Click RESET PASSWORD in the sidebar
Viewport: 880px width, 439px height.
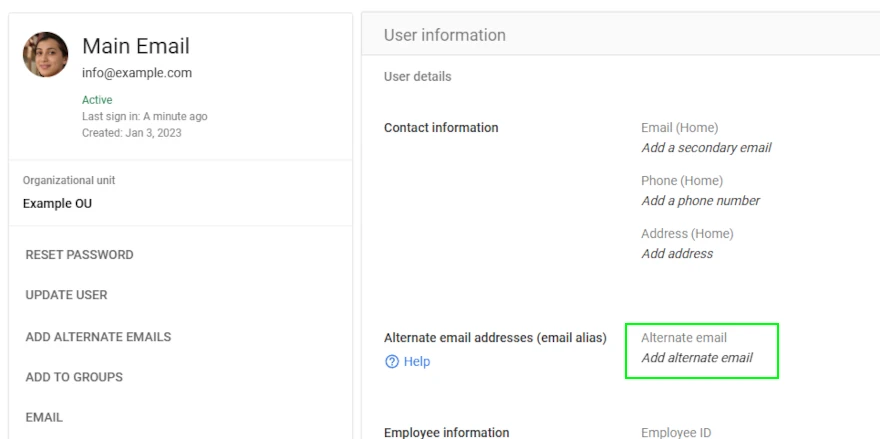coord(79,255)
